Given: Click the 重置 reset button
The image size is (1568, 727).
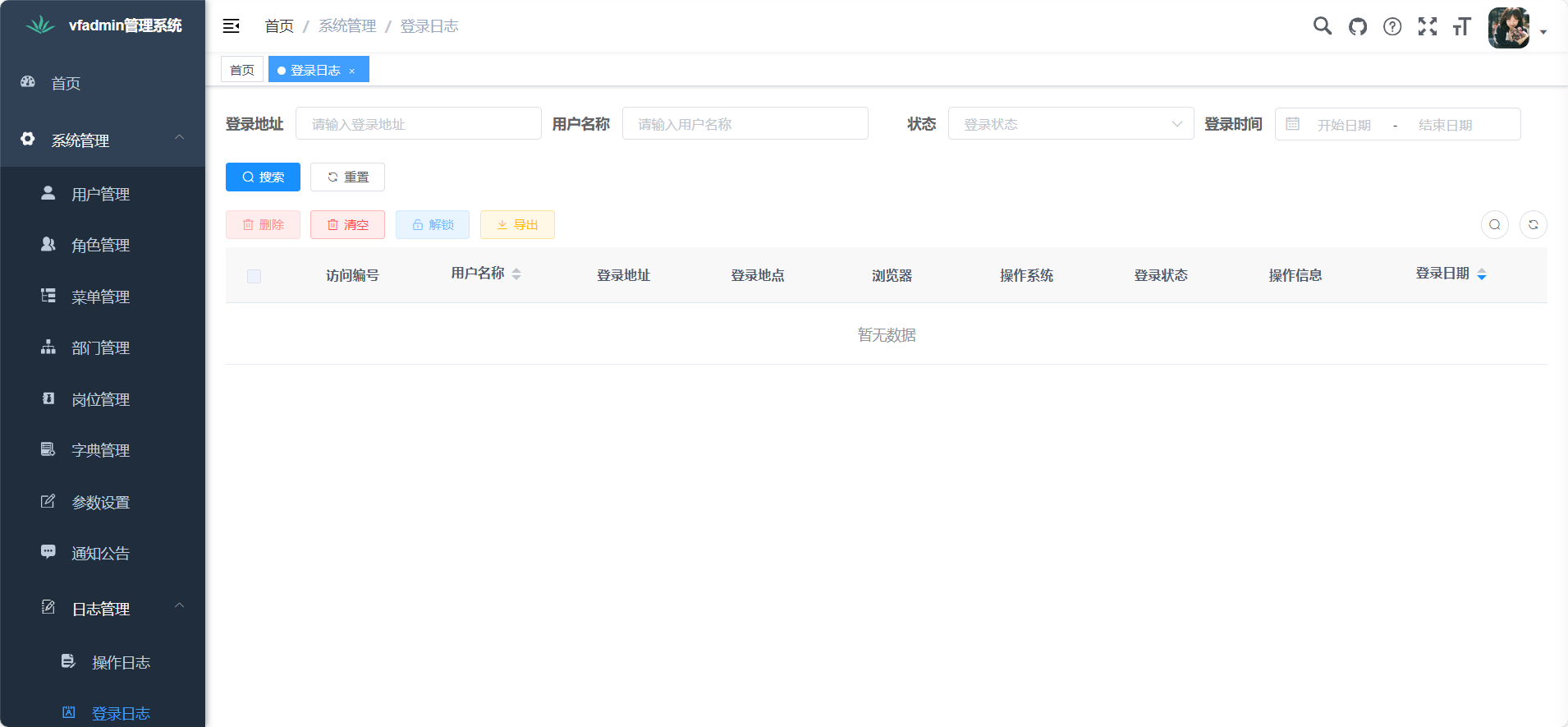Looking at the screenshot, I should (x=347, y=177).
